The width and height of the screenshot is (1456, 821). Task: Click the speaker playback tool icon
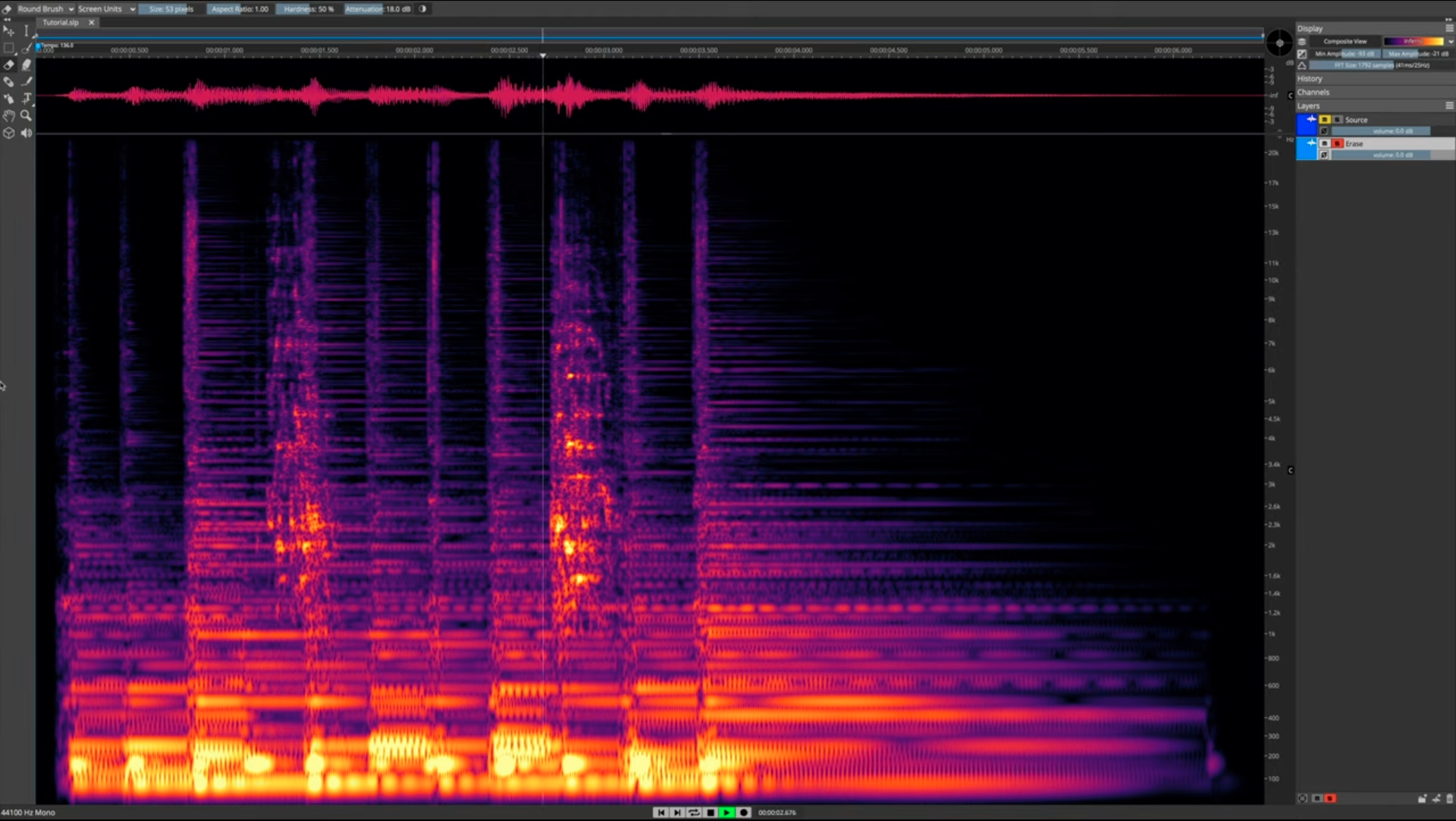pyautogui.click(x=27, y=133)
